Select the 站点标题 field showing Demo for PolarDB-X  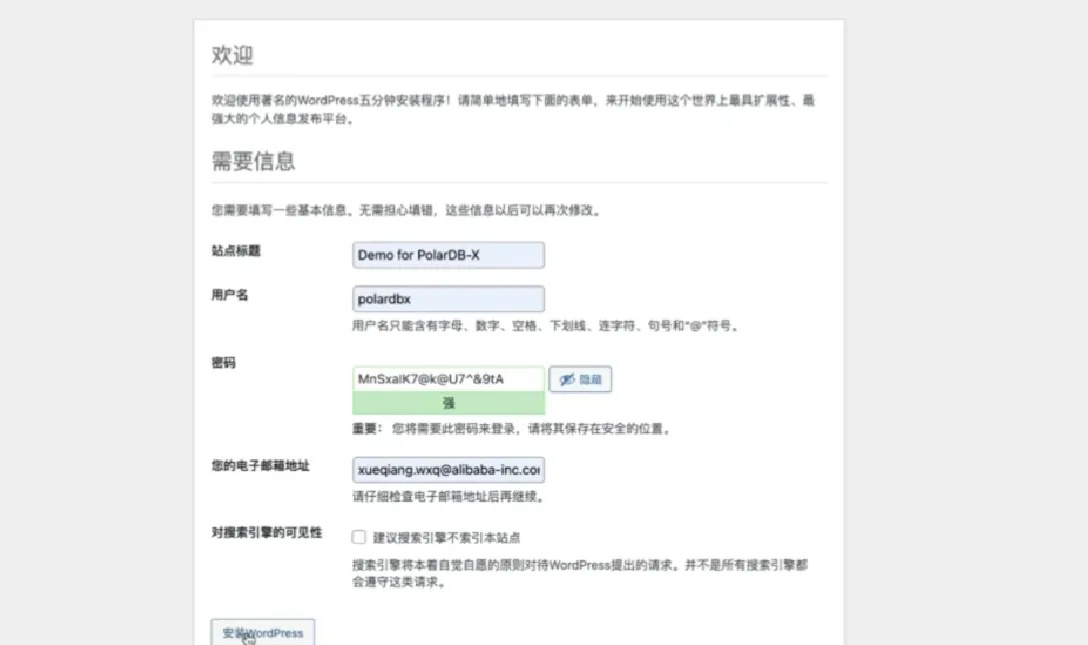tap(448, 255)
